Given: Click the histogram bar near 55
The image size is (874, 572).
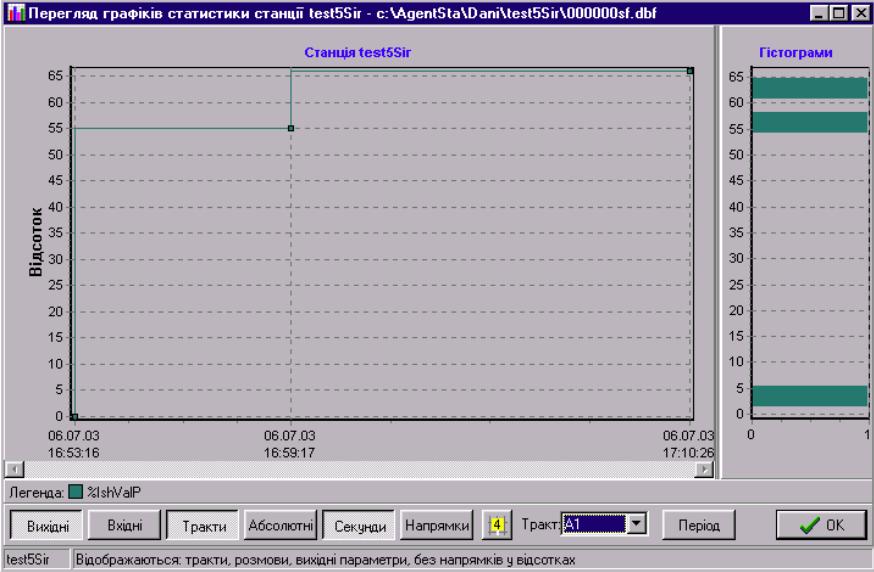Looking at the screenshot, I should tap(809, 122).
